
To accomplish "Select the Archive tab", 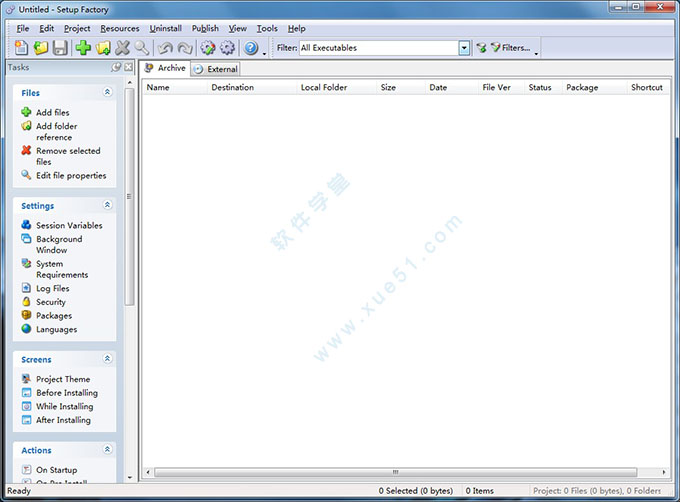I will point(165,68).
